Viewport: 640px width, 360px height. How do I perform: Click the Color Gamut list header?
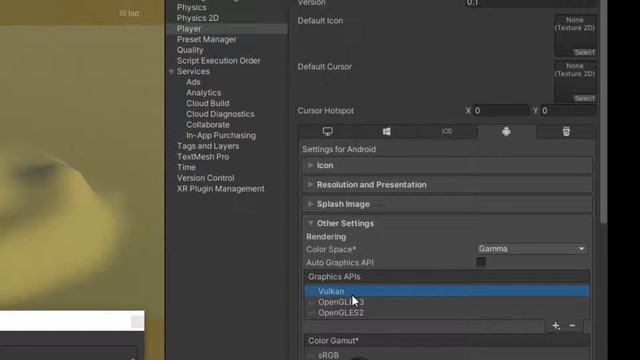pos(447,340)
